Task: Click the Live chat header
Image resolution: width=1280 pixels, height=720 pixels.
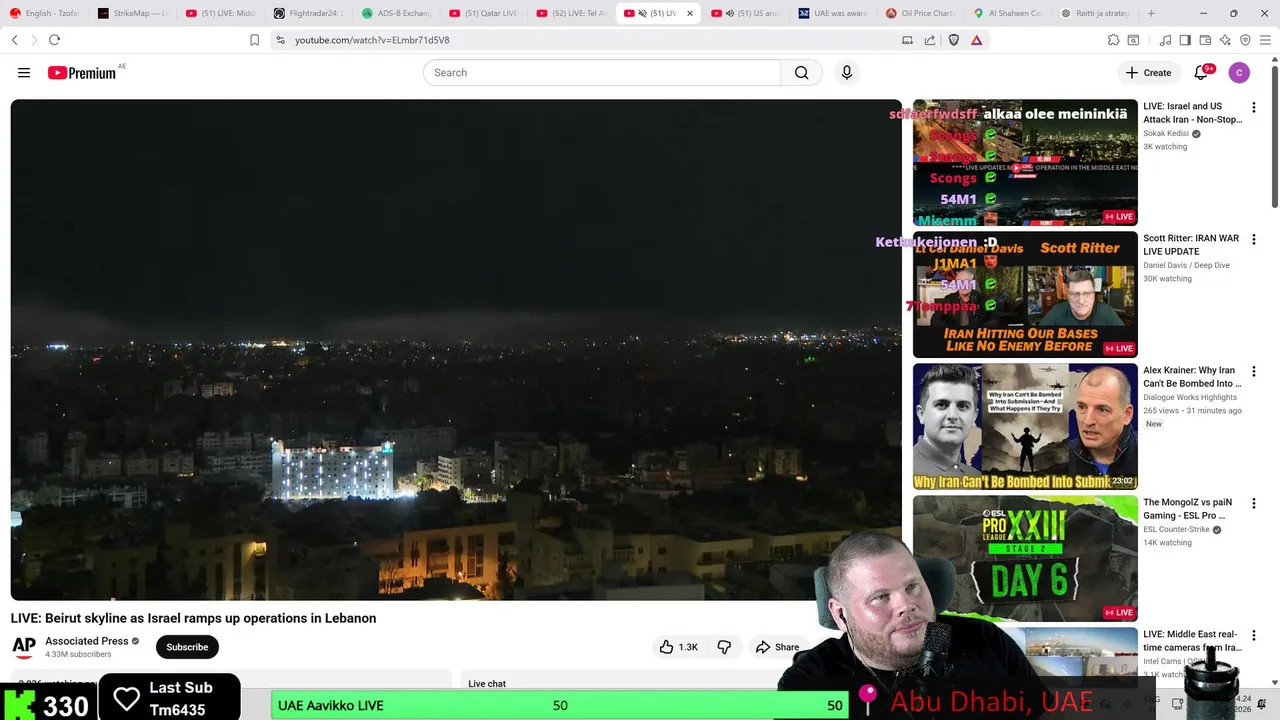Action: click(487, 684)
